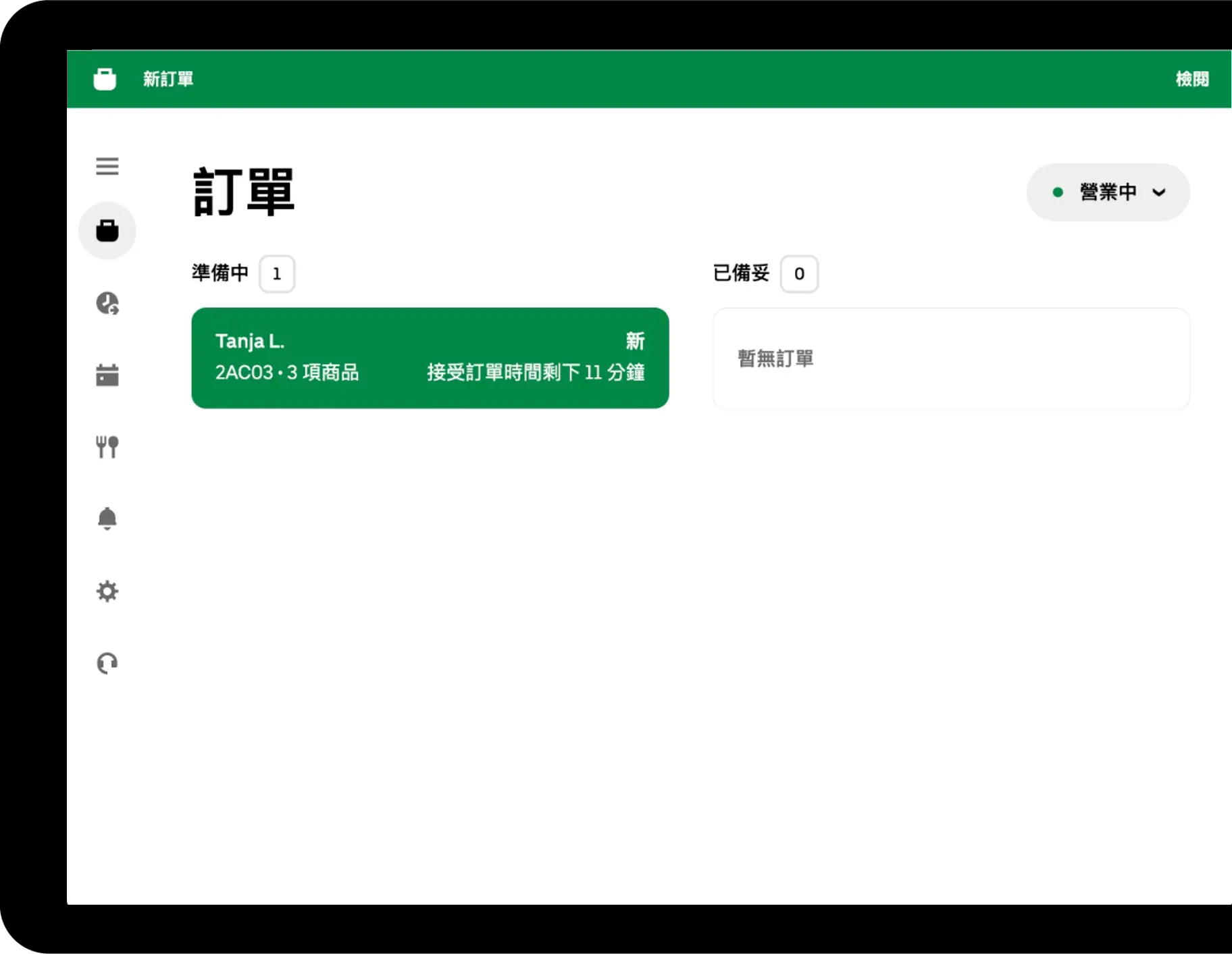This screenshot has height=954, width=1232.
Task: Click the 準備中 count badge showing 1
Action: click(x=277, y=274)
